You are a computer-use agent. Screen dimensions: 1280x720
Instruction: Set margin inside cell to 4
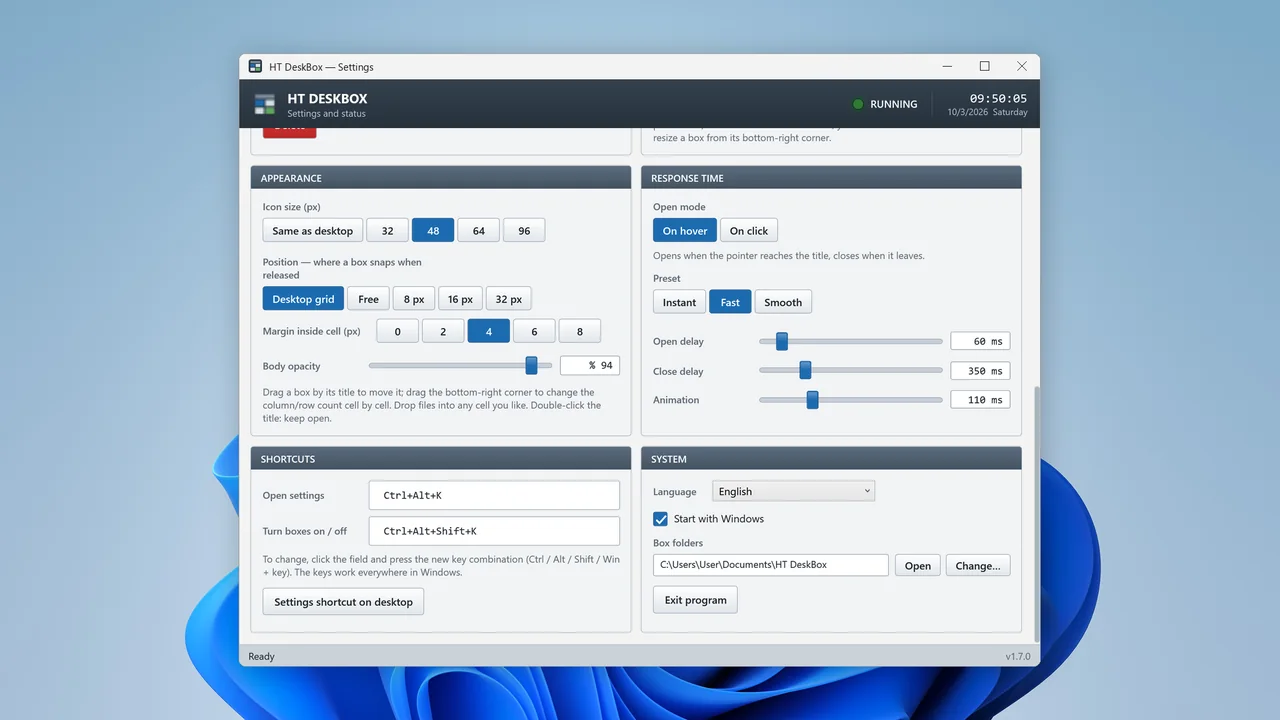point(488,332)
